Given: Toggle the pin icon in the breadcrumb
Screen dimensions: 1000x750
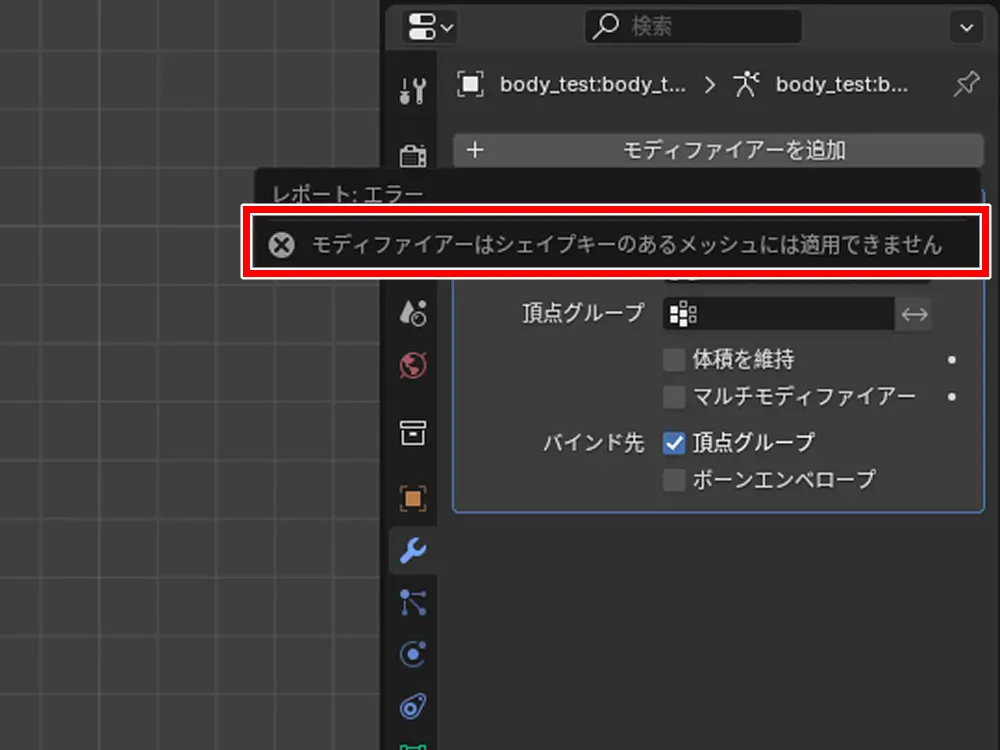Looking at the screenshot, I should coord(965,85).
